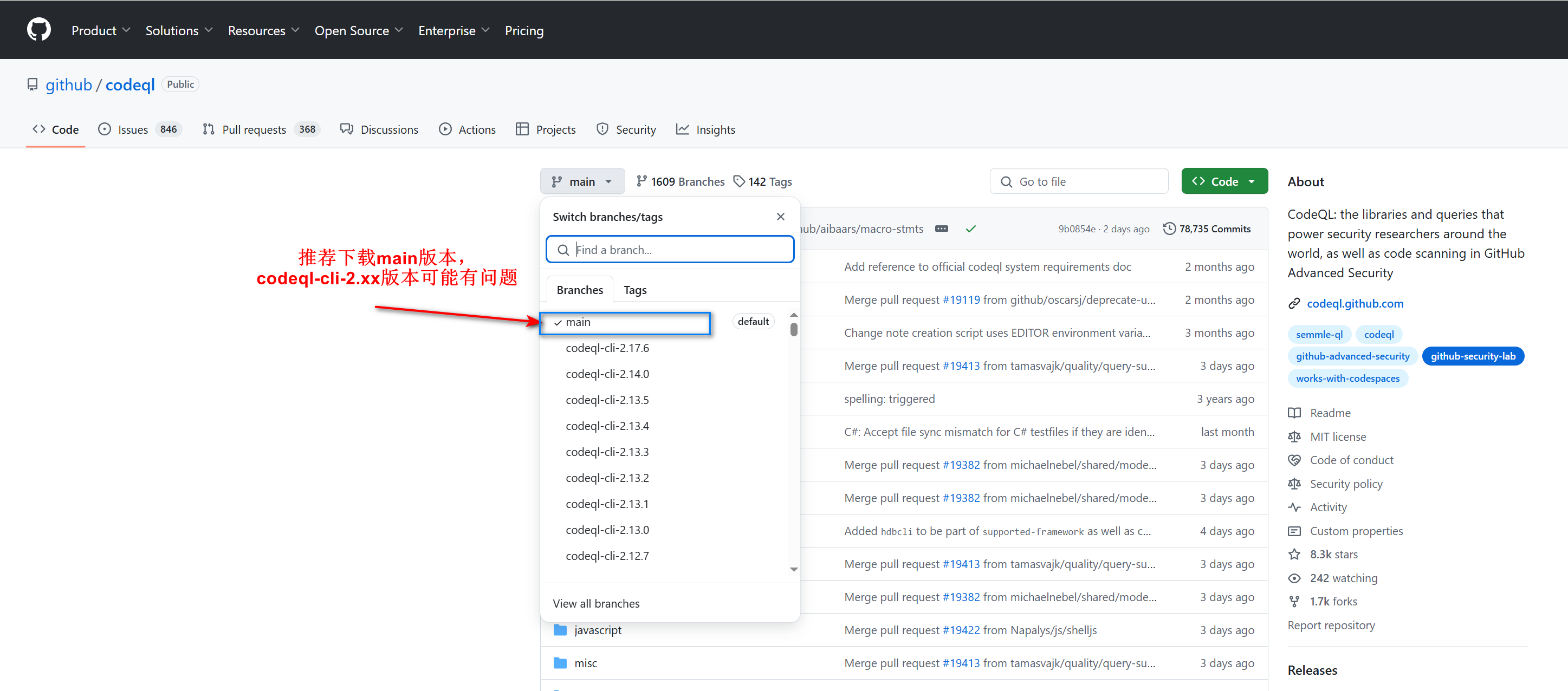Open the codeql.github.com link
The height and width of the screenshot is (691, 1568).
(x=1355, y=303)
